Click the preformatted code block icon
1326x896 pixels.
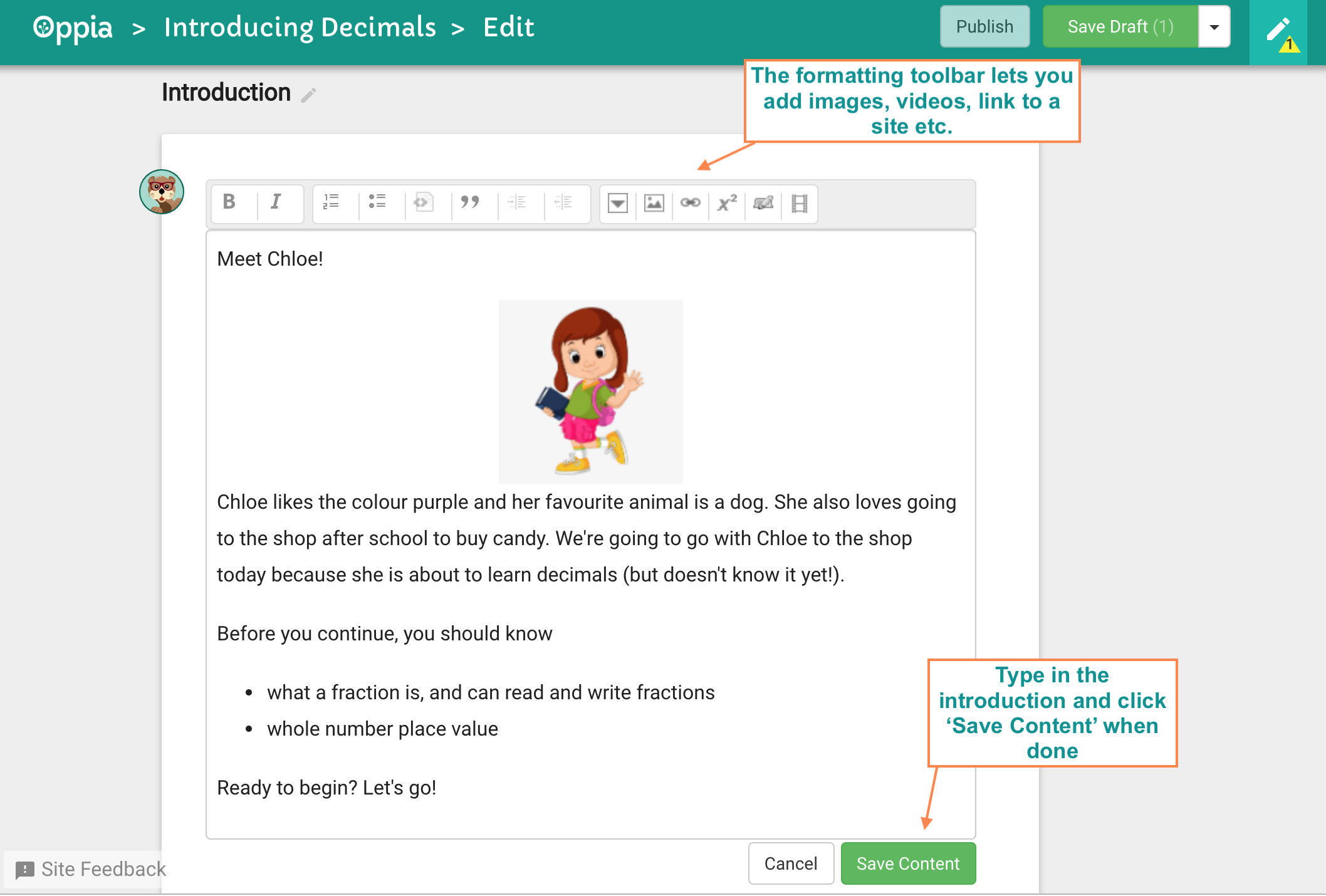424,203
